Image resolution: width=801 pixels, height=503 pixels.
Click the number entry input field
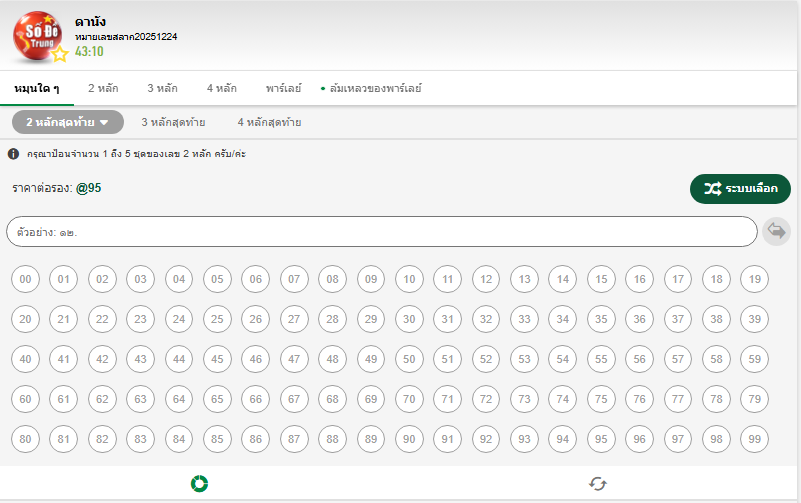pyautogui.click(x=382, y=232)
